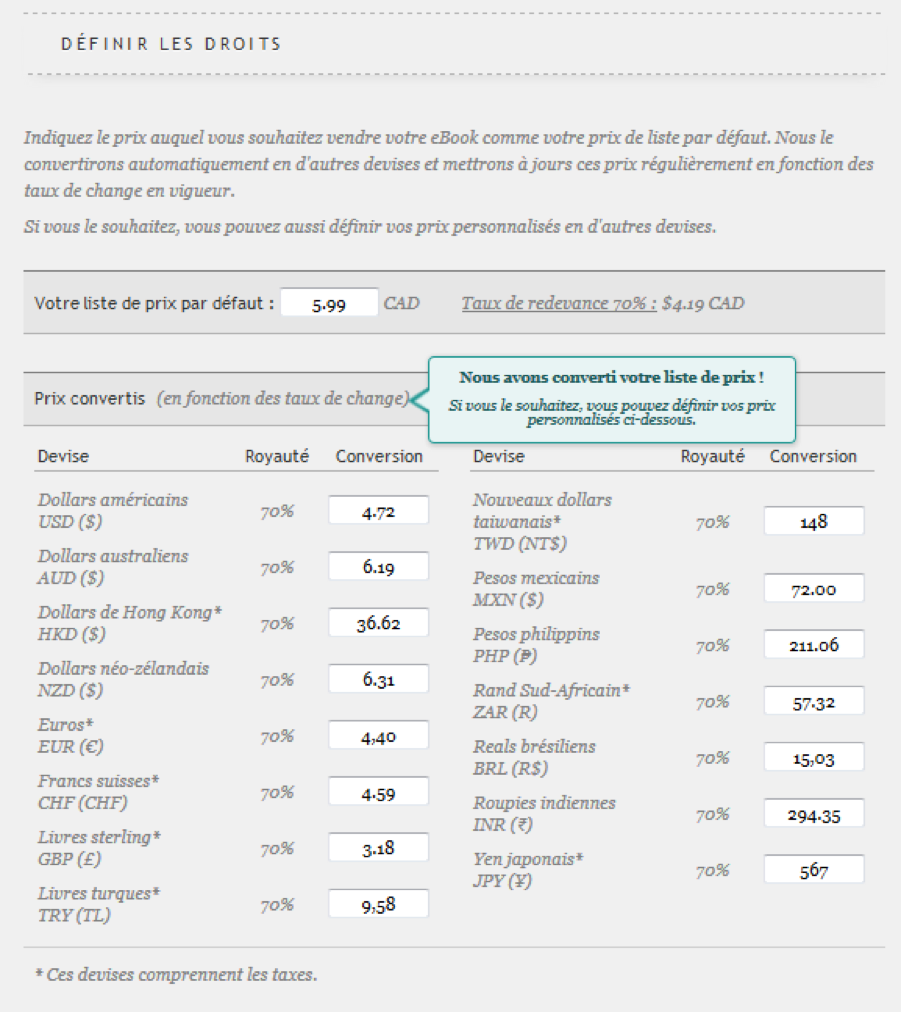Click the Swiss francs CHF price field

(x=378, y=792)
